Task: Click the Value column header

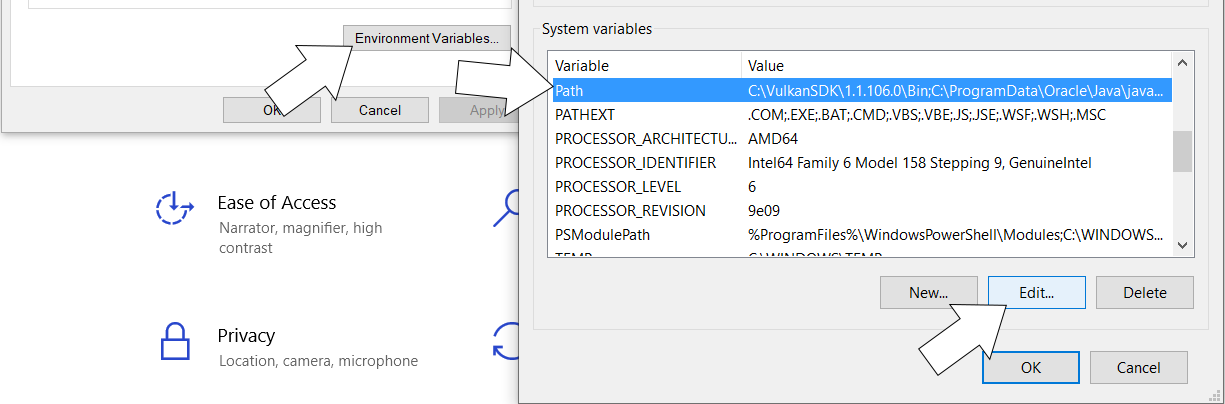Action: tap(955, 66)
